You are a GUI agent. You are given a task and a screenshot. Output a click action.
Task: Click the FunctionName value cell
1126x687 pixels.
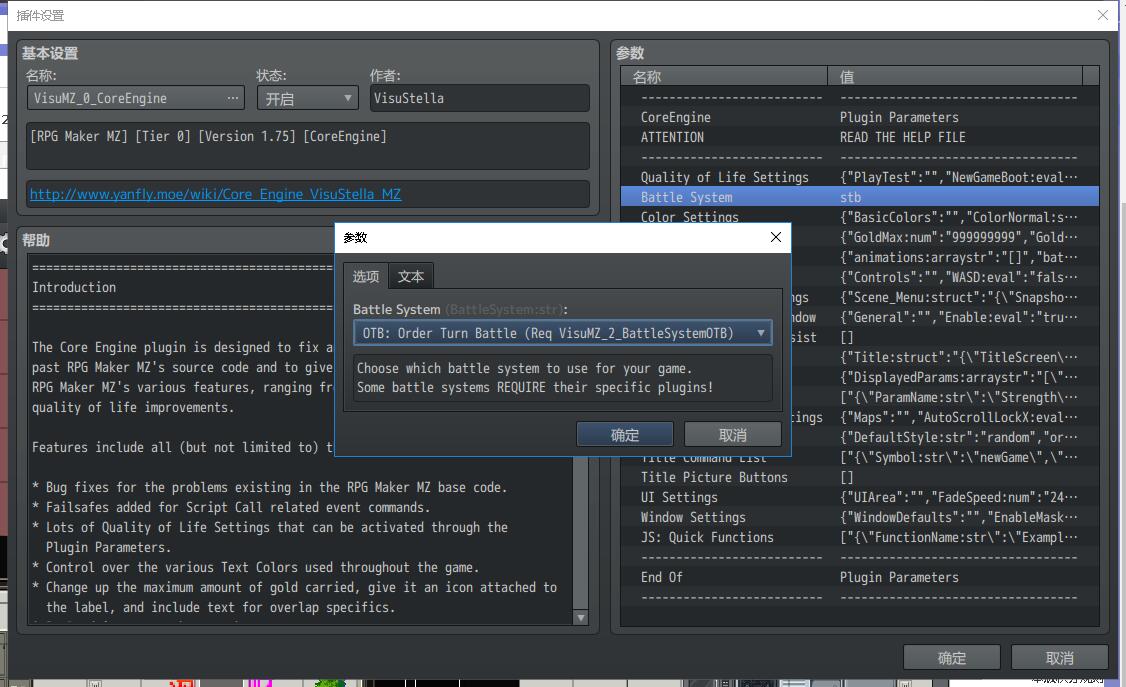pyautogui.click(x=958, y=538)
